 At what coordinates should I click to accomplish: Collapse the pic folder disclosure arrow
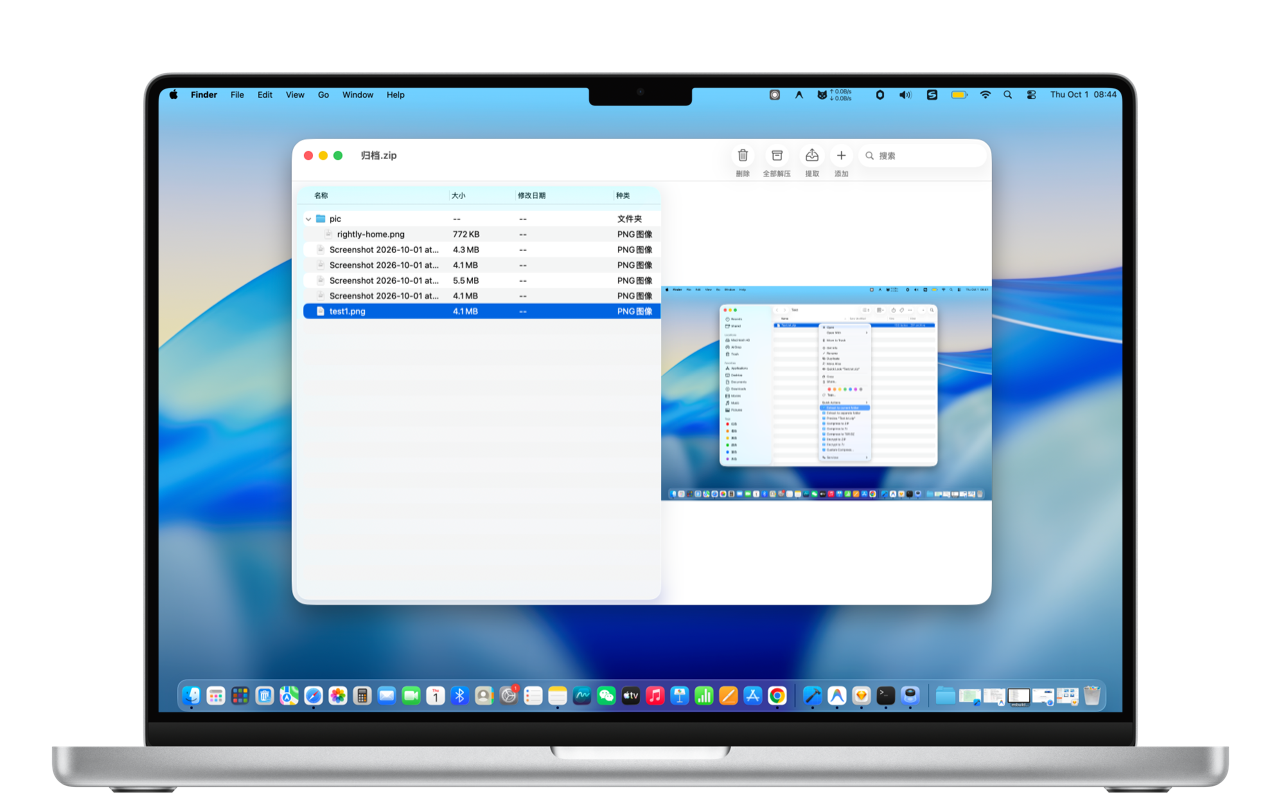pyautogui.click(x=308, y=219)
